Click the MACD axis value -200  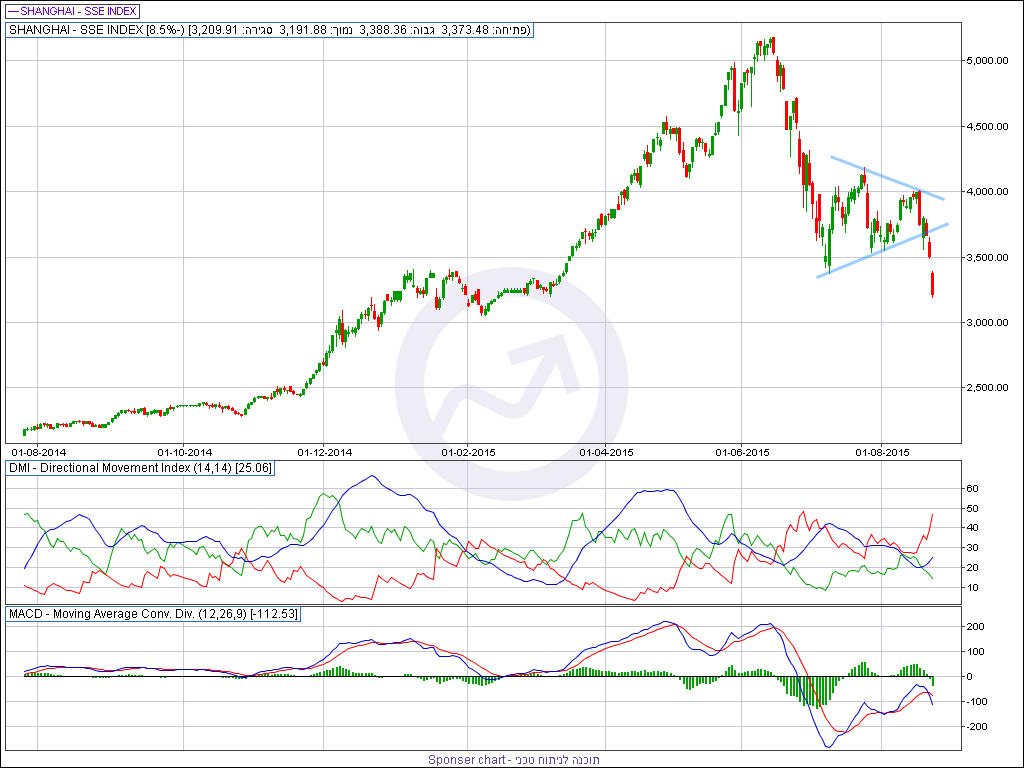tap(975, 726)
